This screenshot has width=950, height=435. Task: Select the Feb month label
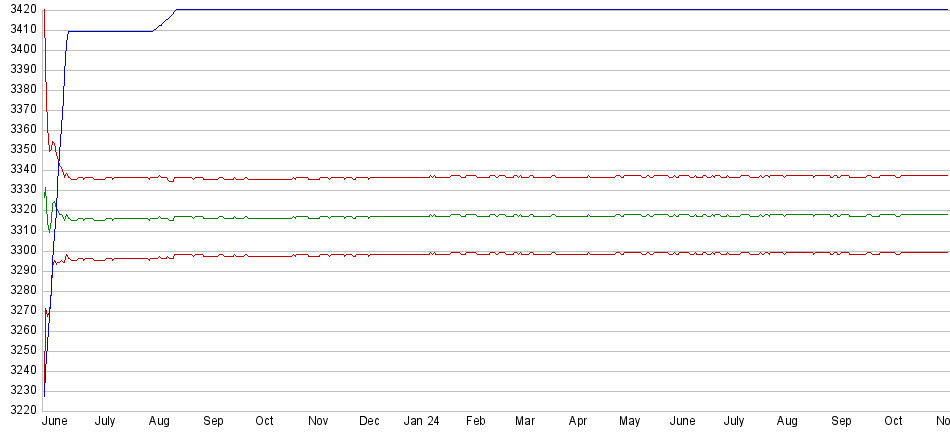[476, 422]
